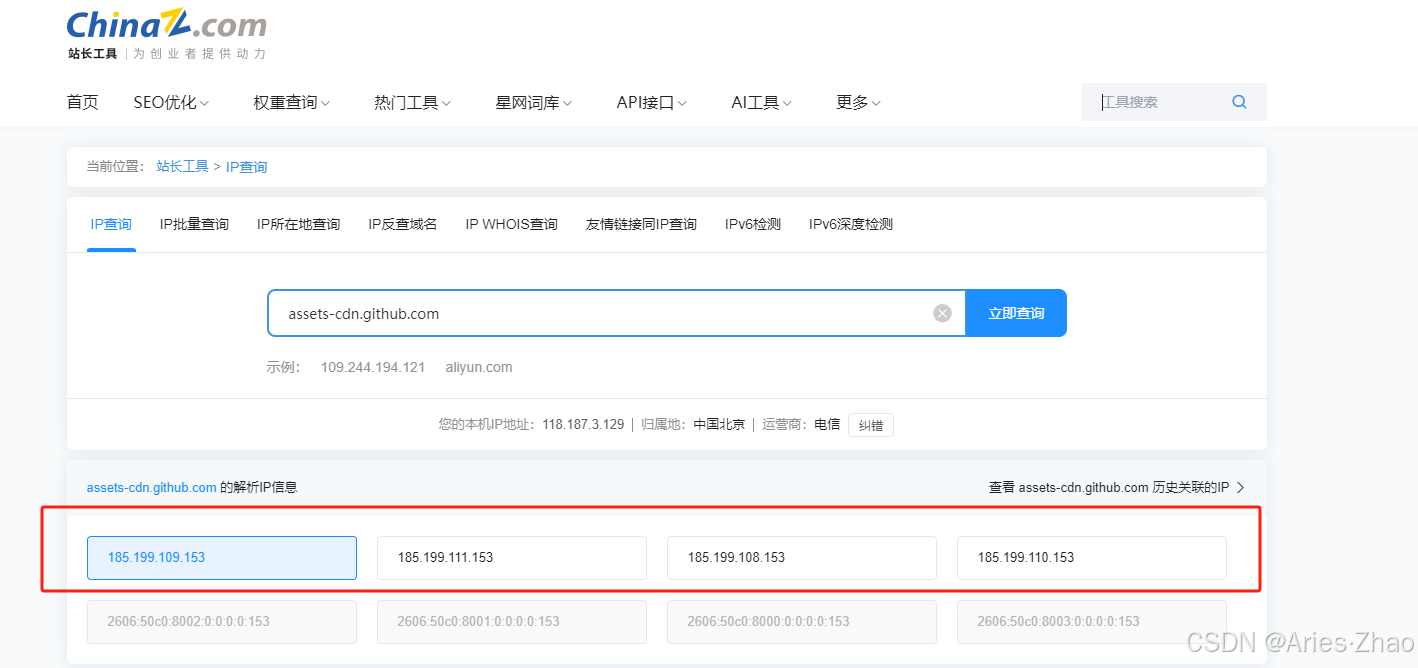The image size is (1418, 668).
Task: Click the search magnifier icon
Action: [1239, 102]
